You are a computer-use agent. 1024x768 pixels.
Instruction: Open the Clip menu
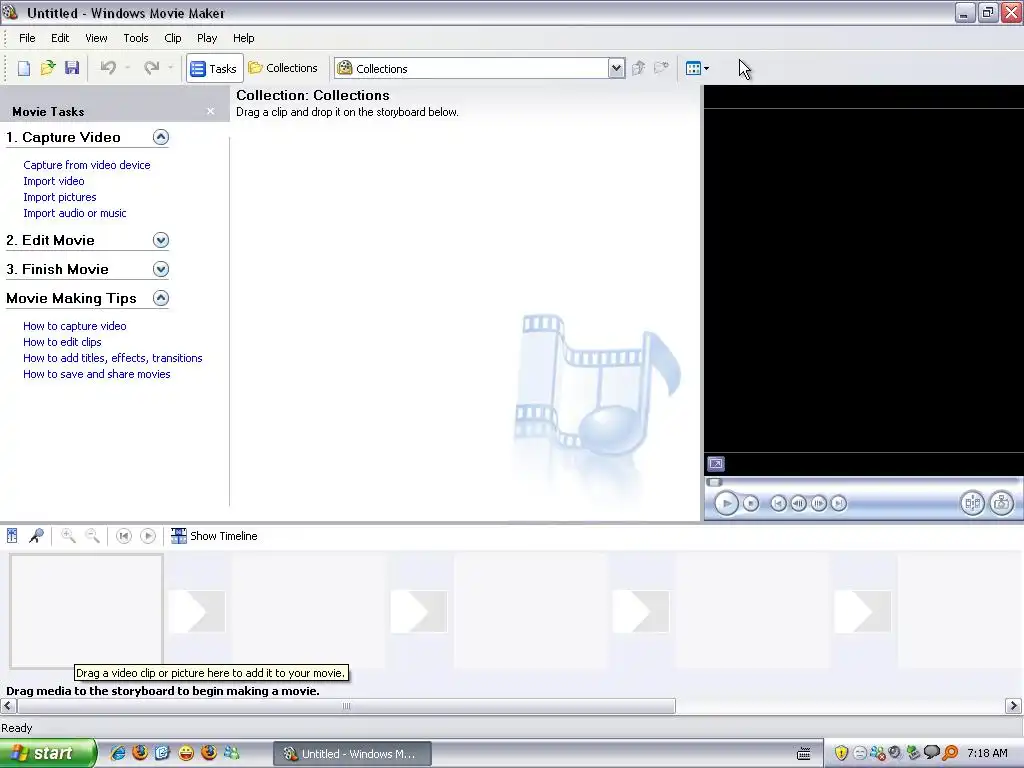click(172, 38)
